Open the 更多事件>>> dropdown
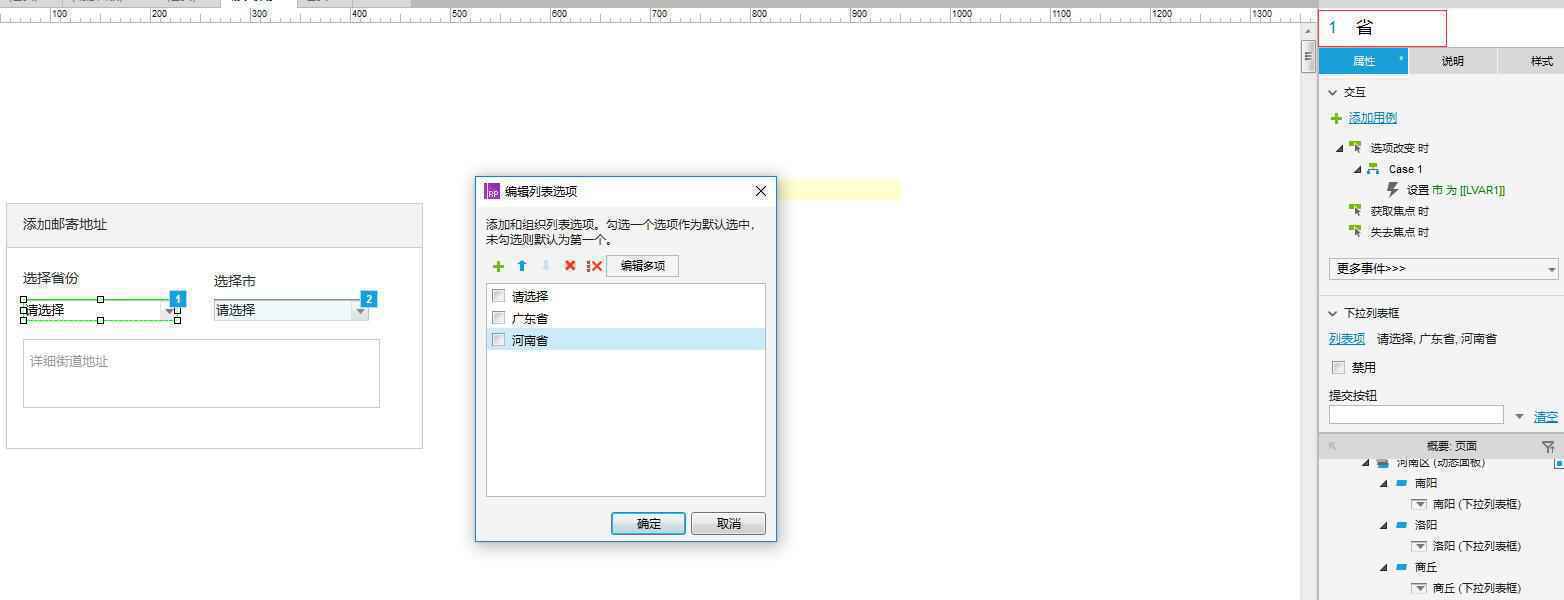Screen dimensions: 1564x600 (1443, 269)
